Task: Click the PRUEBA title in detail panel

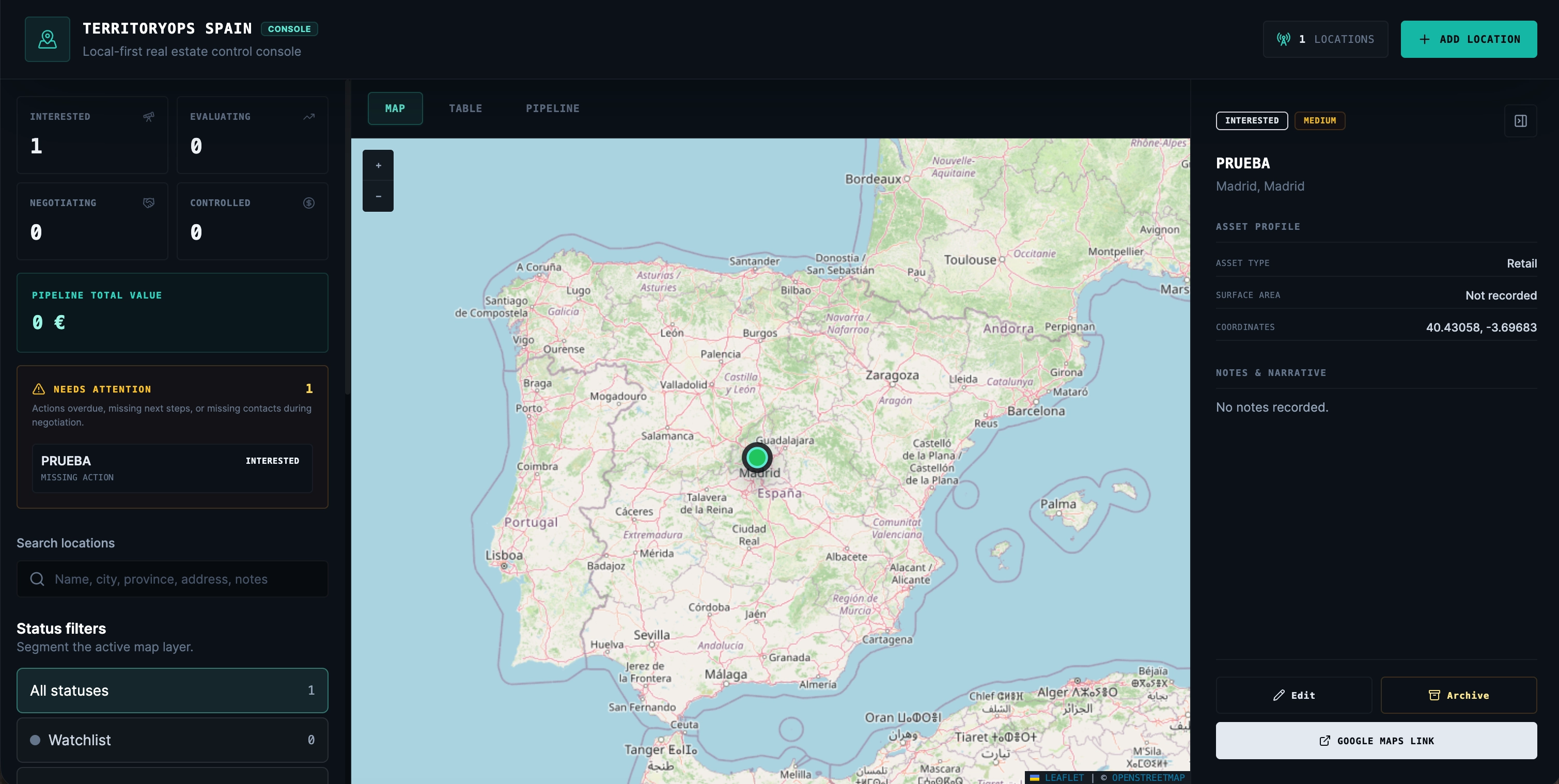Action: click(x=1242, y=163)
